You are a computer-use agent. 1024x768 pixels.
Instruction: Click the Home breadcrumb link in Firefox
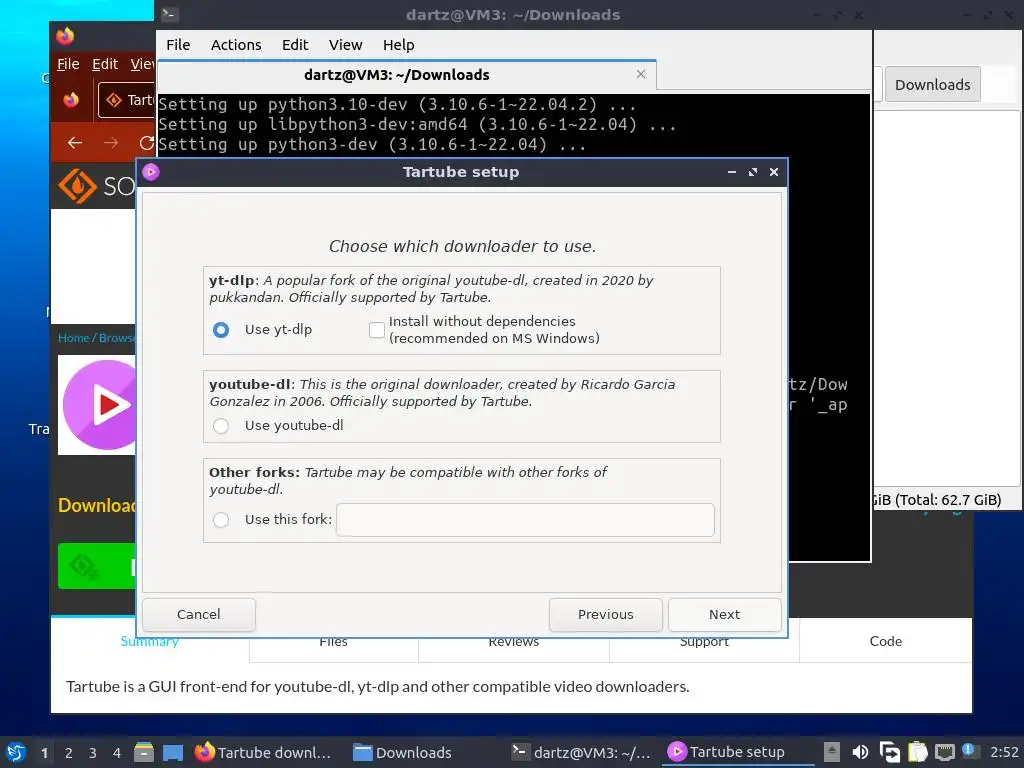pyautogui.click(x=73, y=338)
